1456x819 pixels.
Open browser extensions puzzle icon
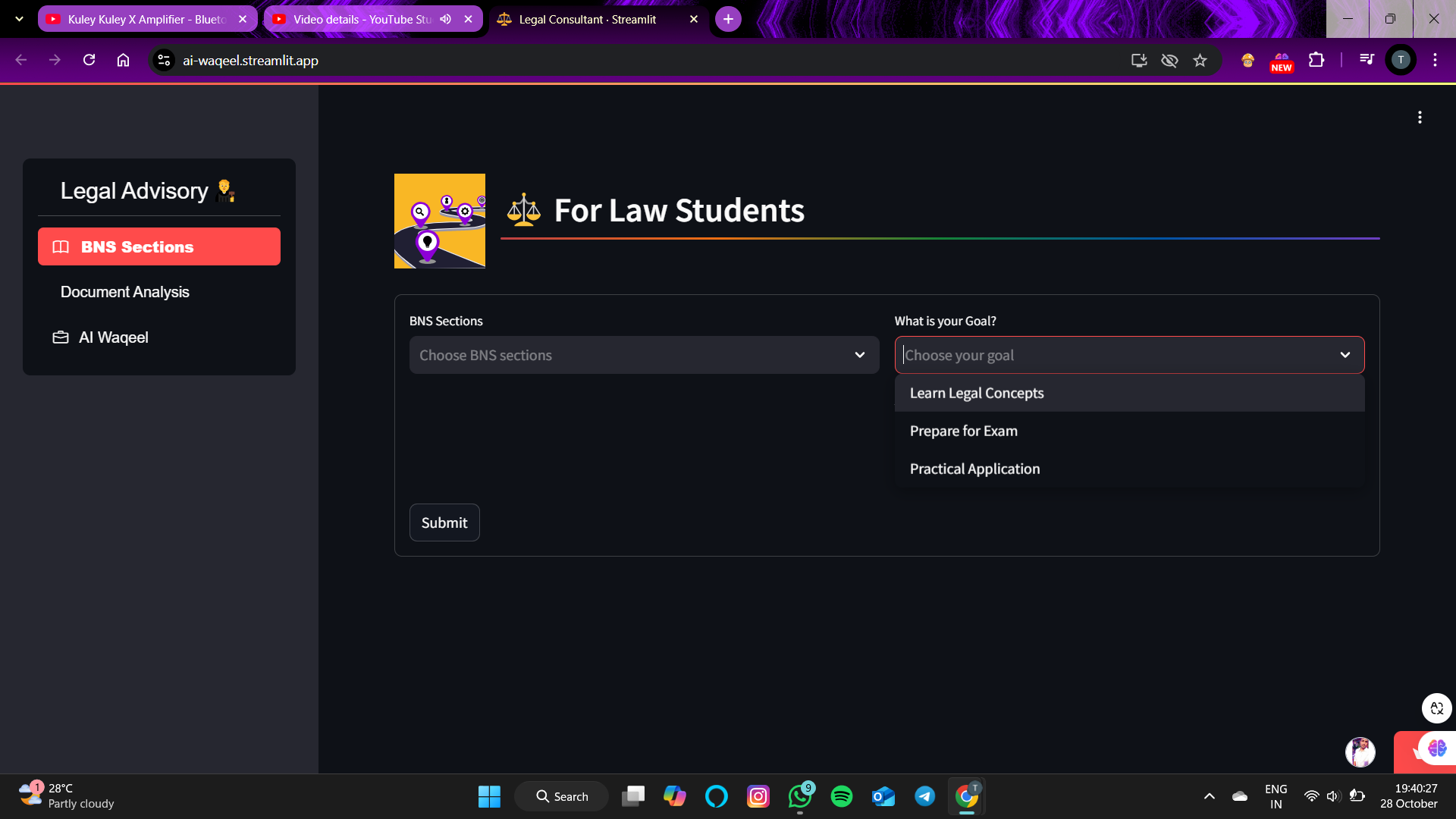(x=1316, y=60)
